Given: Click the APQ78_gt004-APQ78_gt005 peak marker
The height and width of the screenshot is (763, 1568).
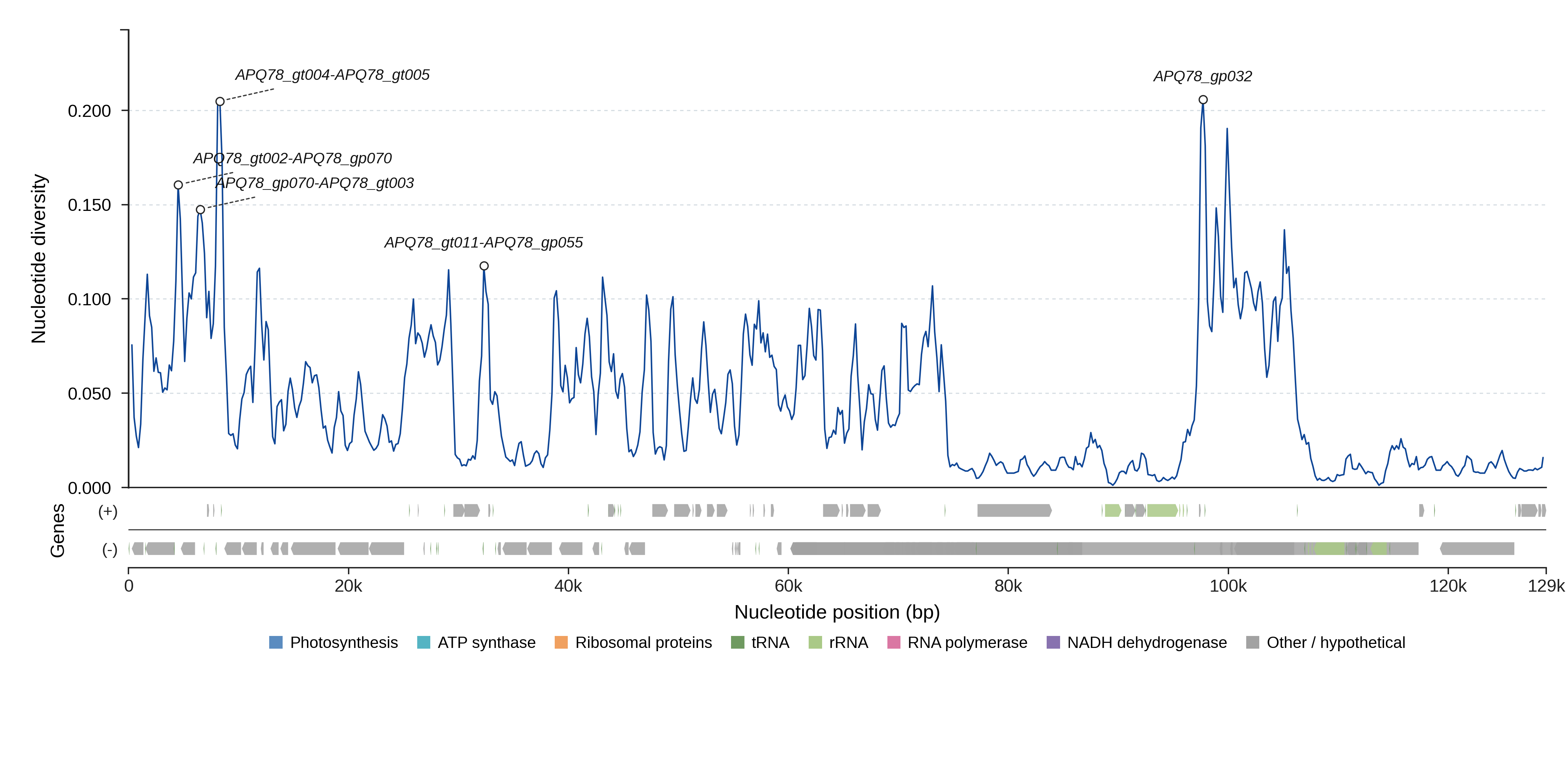Looking at the screenshot, I should [x=220, y=102].
